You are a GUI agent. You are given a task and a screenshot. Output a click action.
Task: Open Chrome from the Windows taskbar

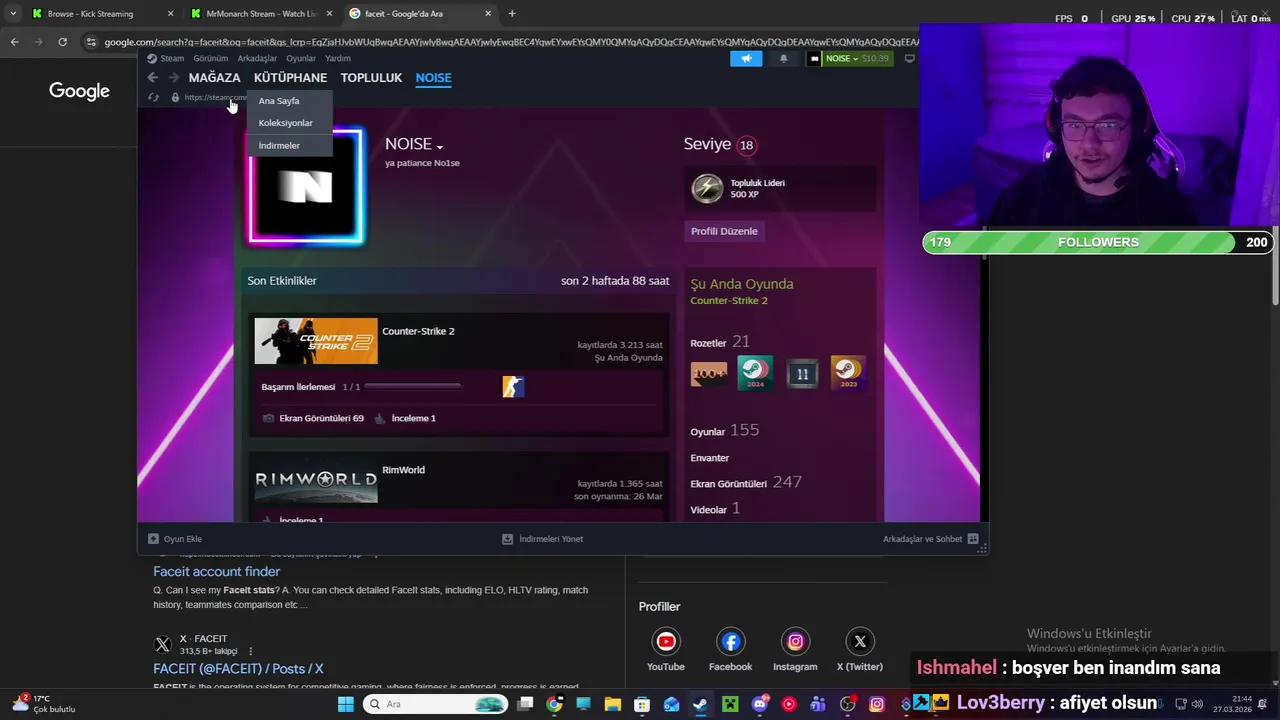click(554, 704)
